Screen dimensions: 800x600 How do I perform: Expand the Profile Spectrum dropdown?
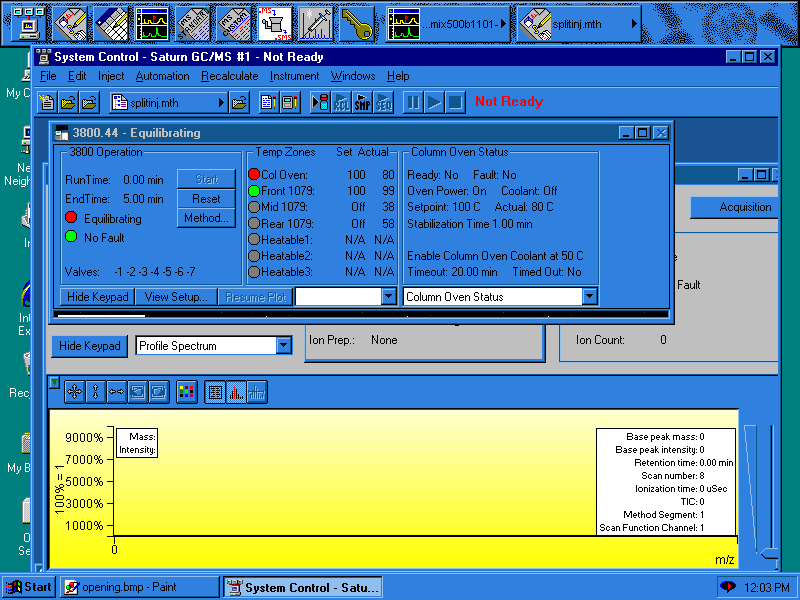coord(283,346)
